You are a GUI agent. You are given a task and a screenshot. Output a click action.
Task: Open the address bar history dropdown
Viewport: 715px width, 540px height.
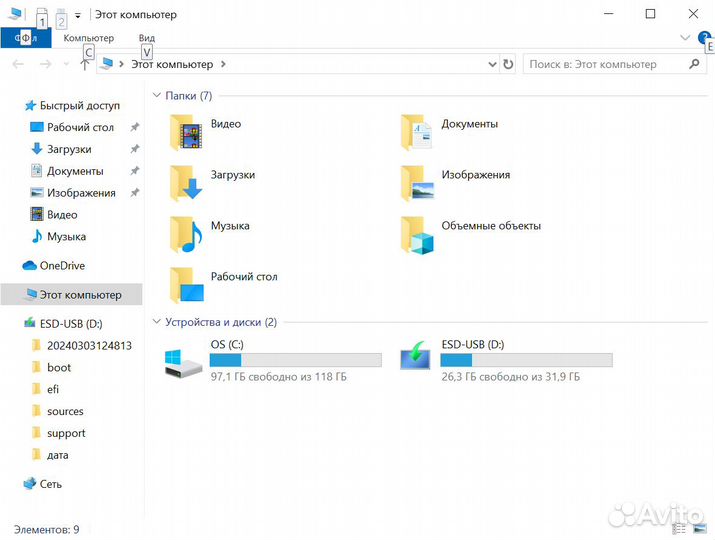[492, 64]
